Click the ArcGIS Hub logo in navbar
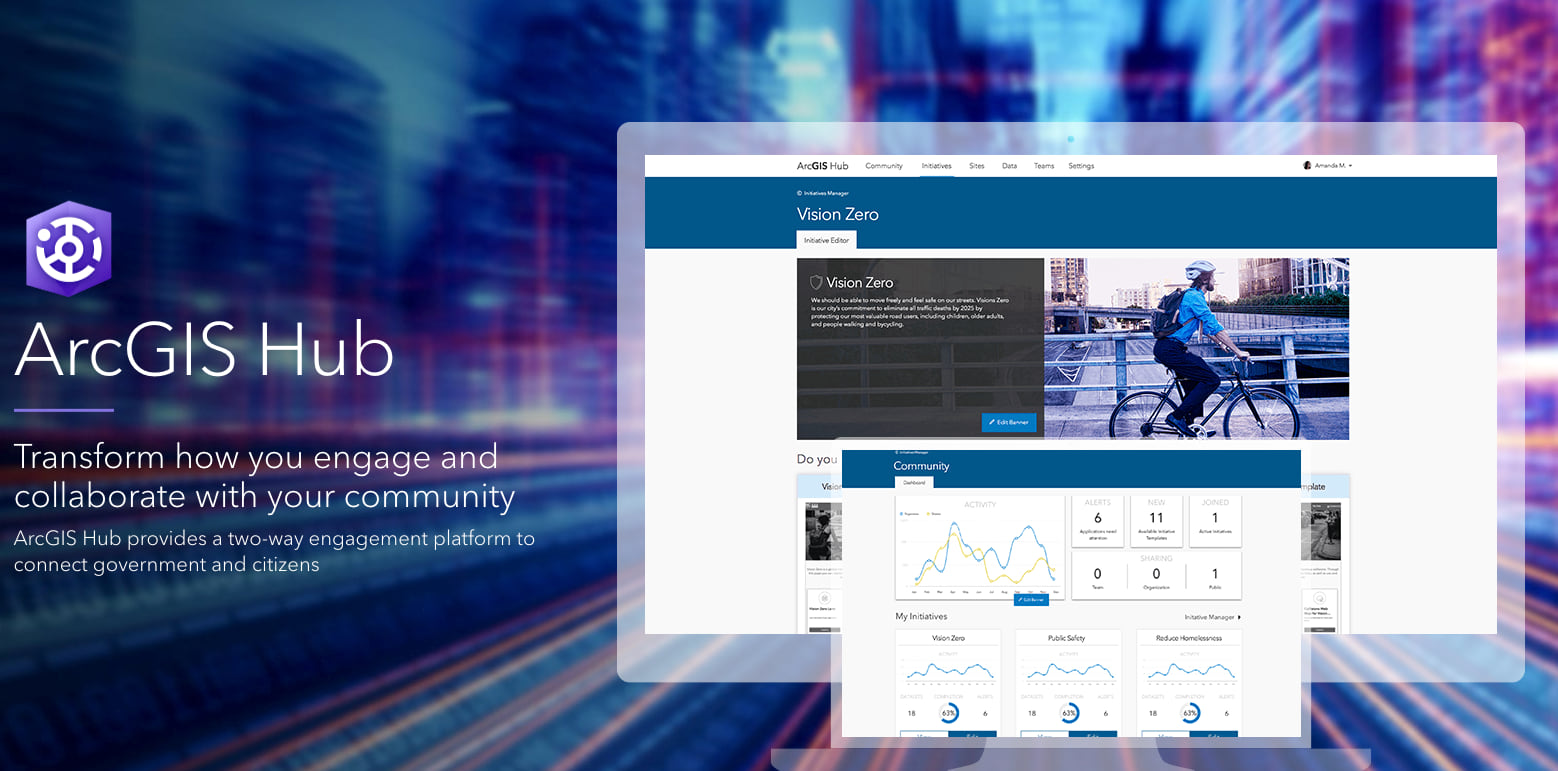This screenshot has height=771, width=1558. coord(822,166)
